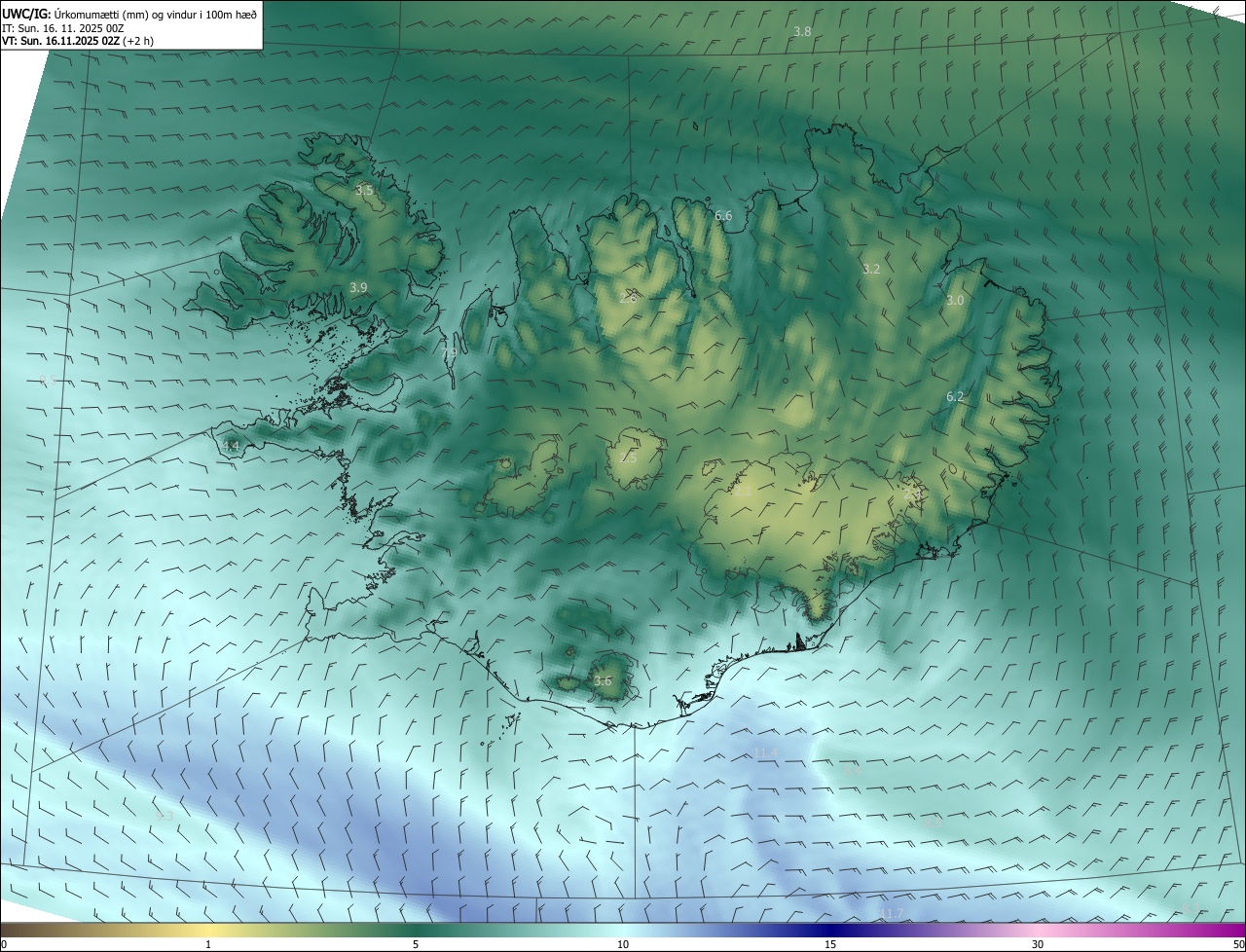
Task: Click the 3.2 value label on the map
Action: click(871, 270)
